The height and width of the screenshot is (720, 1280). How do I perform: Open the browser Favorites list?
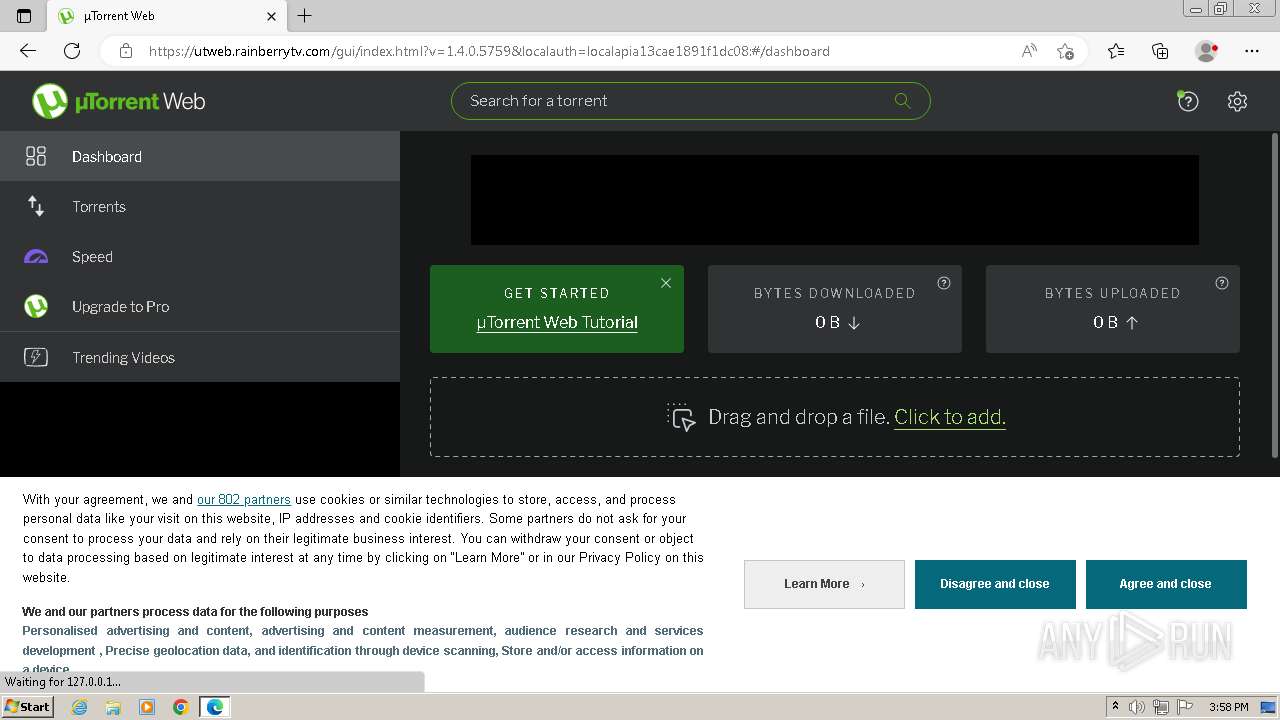click(1116, 51)
